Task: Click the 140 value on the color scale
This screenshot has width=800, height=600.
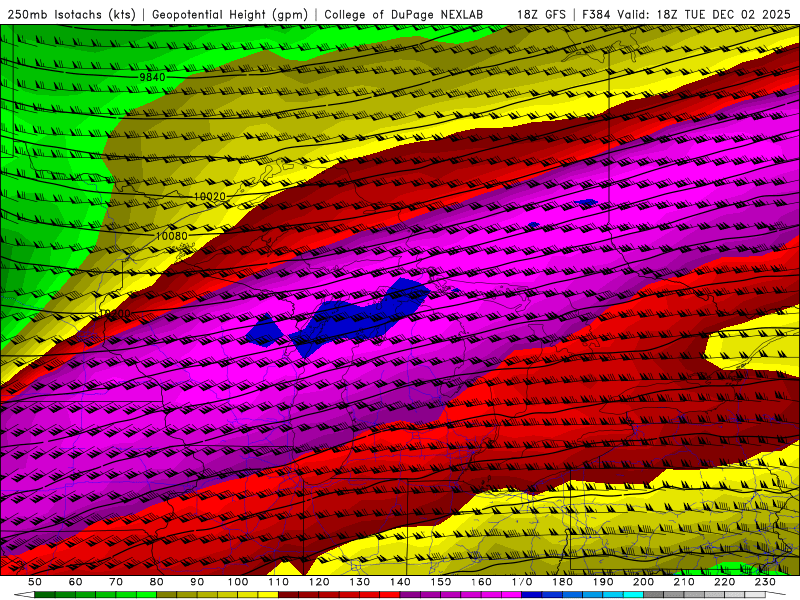Action: 400,582
